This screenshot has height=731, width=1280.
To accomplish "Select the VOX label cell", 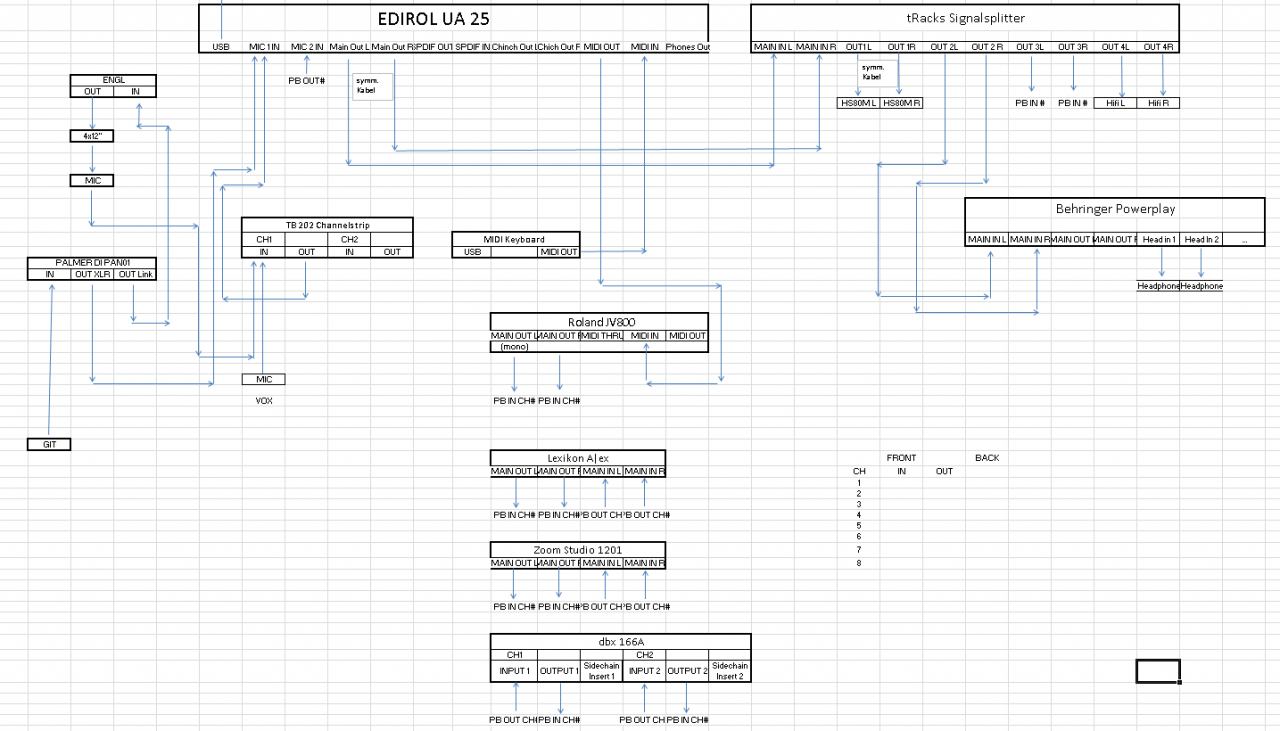I will 264,400.
